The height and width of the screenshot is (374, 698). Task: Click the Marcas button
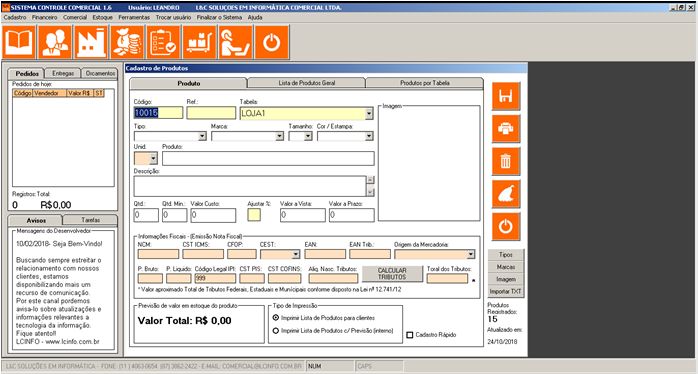click(x=506, y=267)
